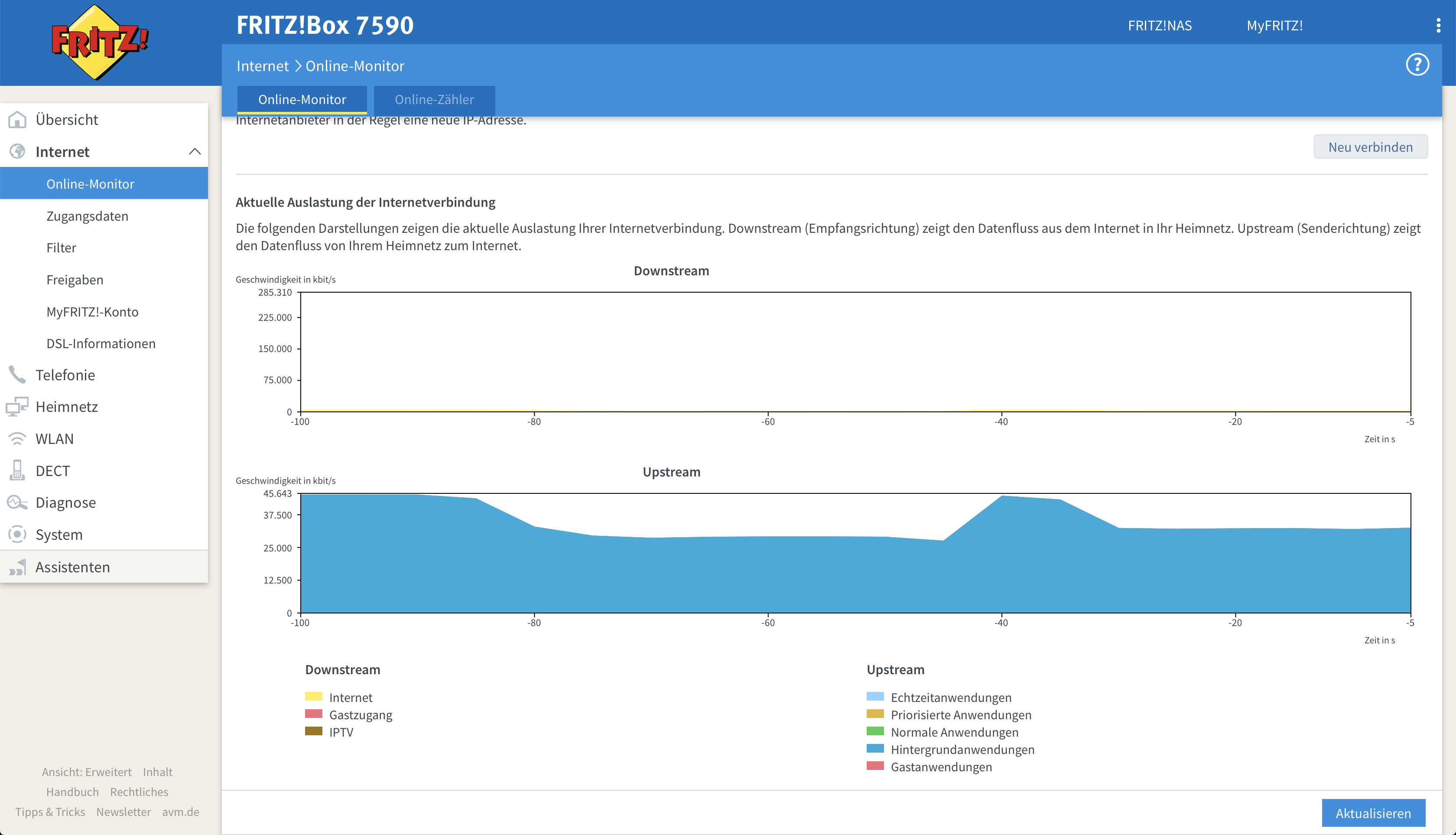Click the Gastanwendungen legend swatch
1456x835 pixels.
click(875, 766)
